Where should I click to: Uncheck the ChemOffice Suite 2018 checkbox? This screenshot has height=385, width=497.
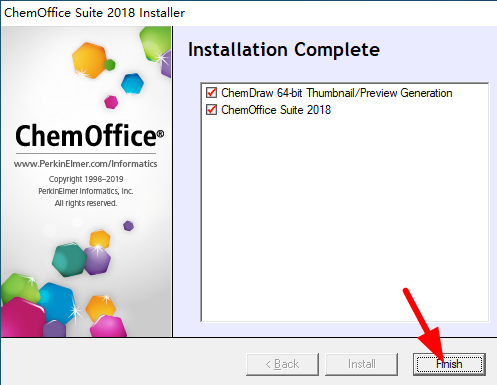(x=211, y=110)
